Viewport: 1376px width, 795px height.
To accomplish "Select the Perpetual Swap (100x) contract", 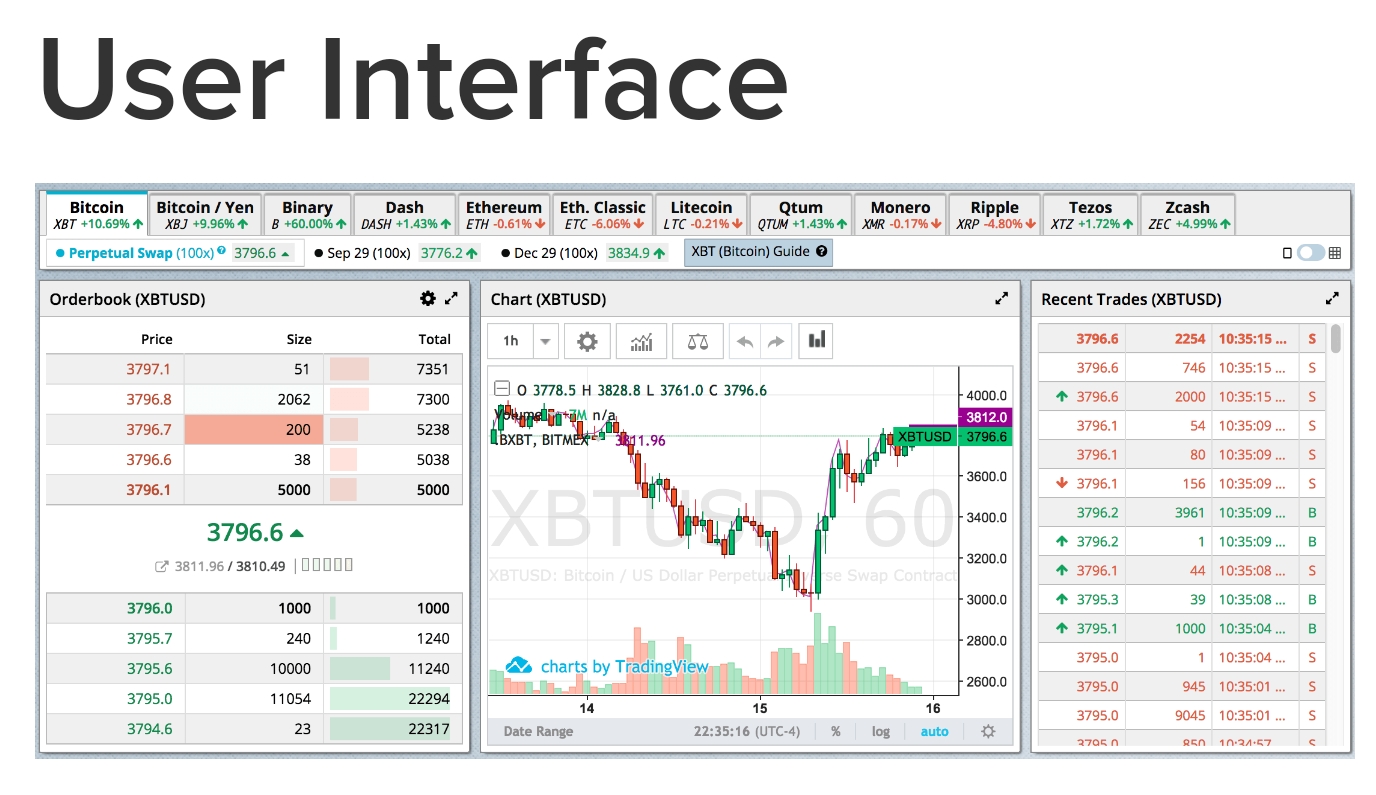I will (174, 253).
